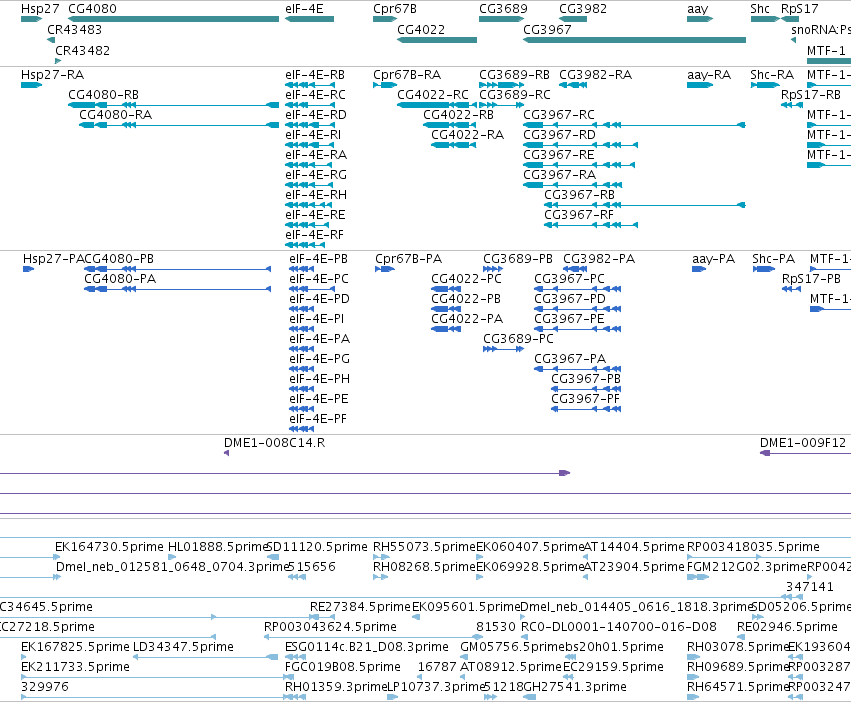
Task: Select the CG4022-RA transcript label
Action: (467, 135)
